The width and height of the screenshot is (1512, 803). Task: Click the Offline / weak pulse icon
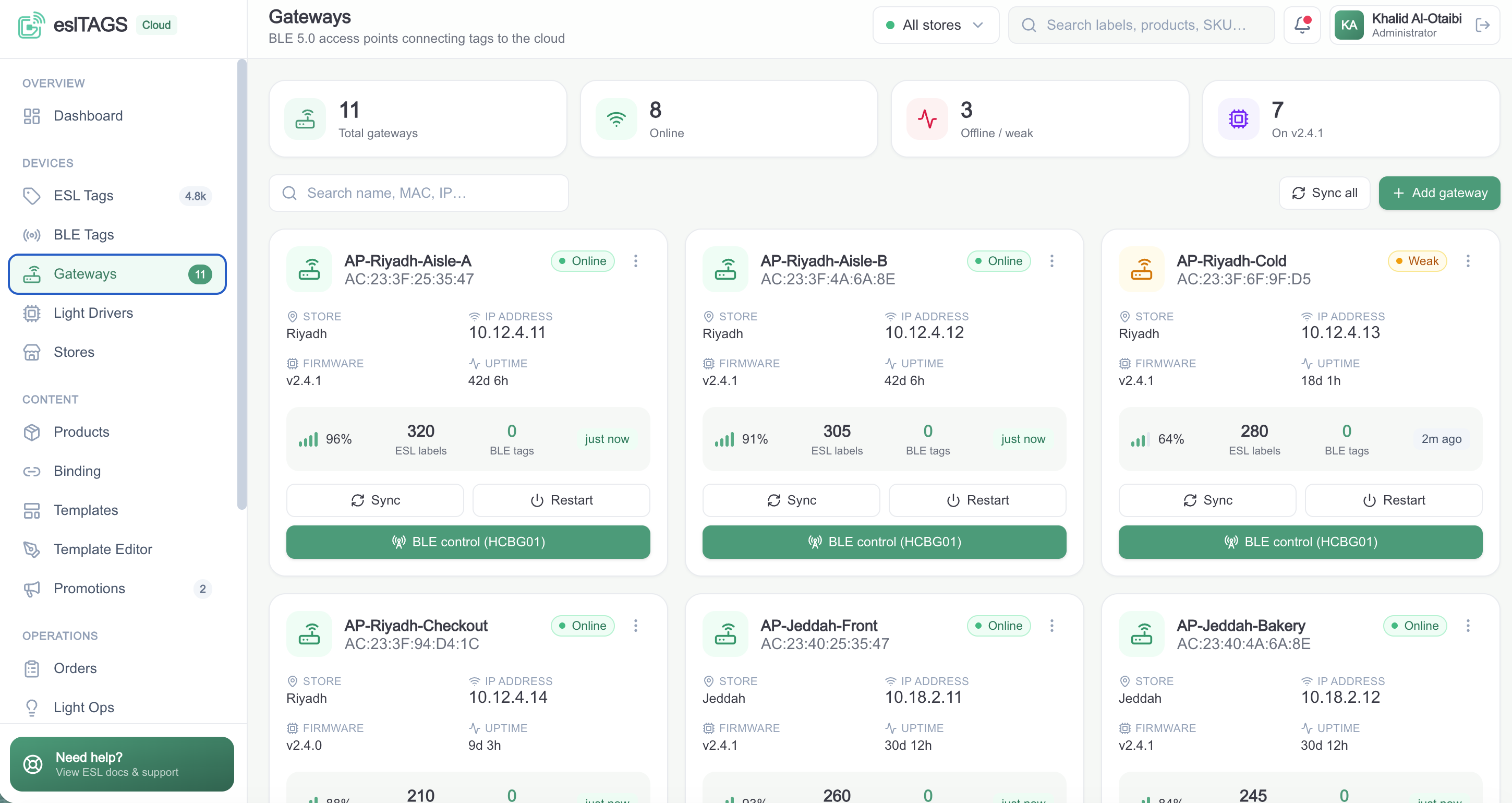pyautogui.click(x=927, y=118)
